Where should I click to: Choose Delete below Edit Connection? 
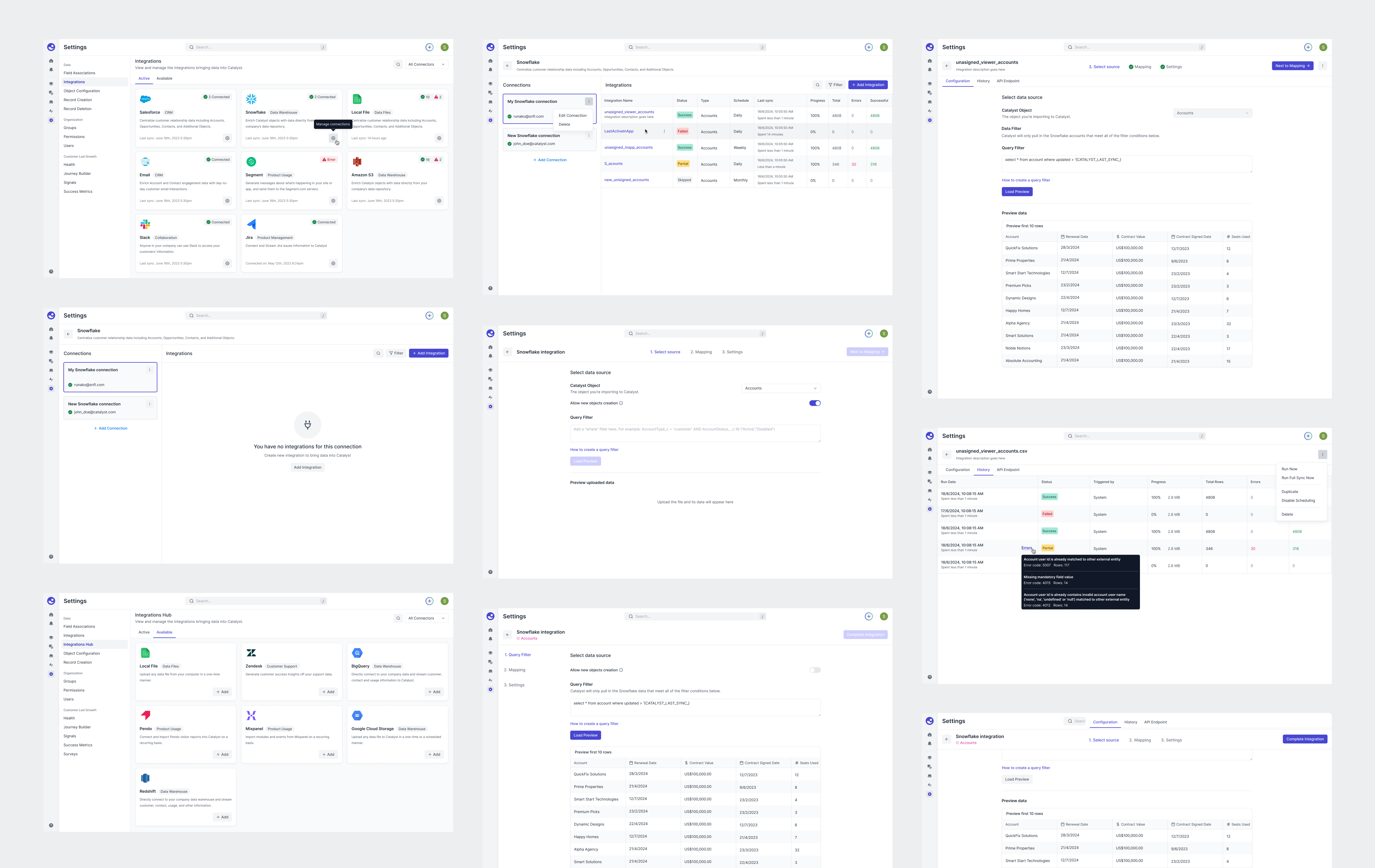[x=564, y=124]
